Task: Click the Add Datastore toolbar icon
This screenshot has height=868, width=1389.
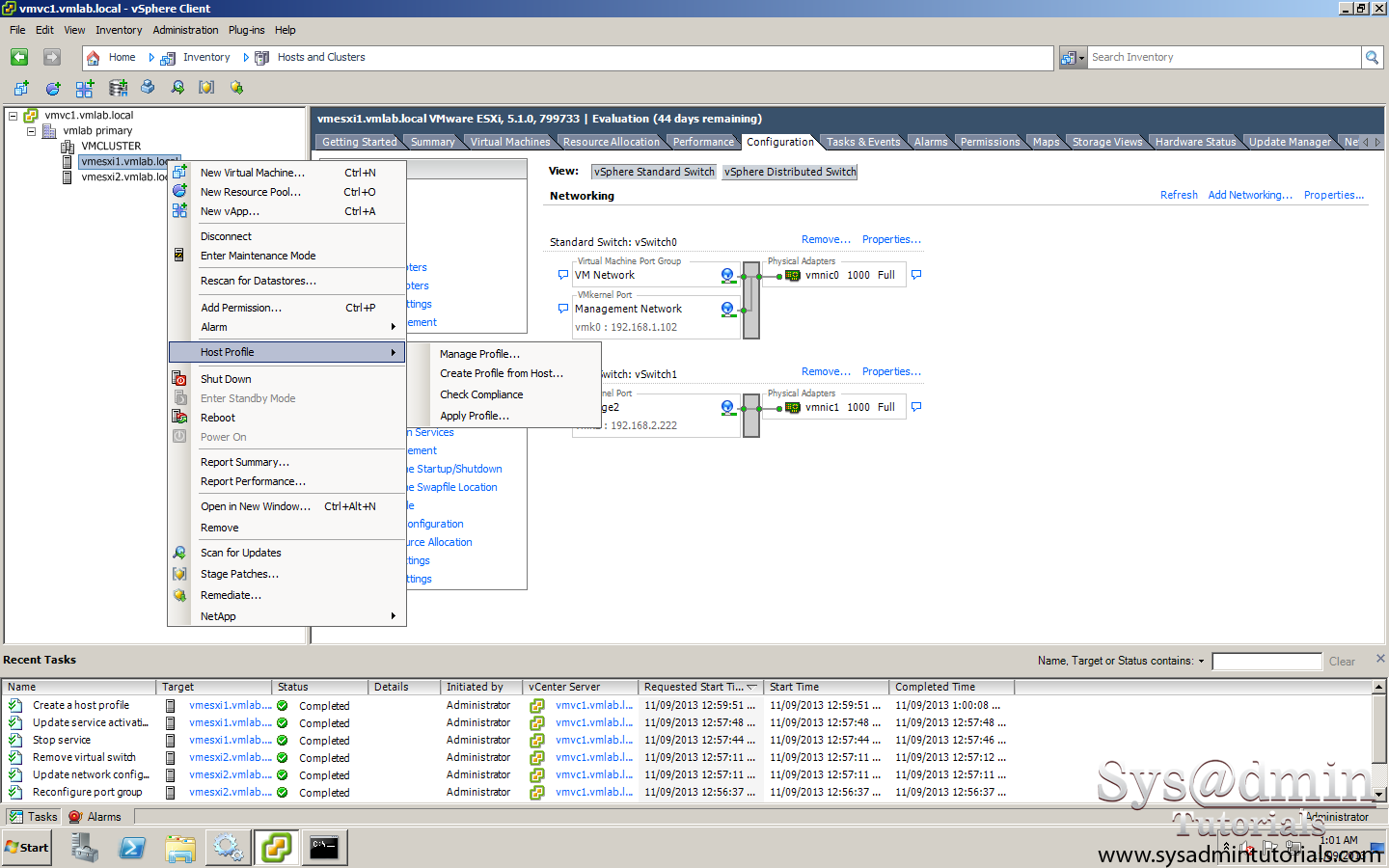Action: click(118, 88)
